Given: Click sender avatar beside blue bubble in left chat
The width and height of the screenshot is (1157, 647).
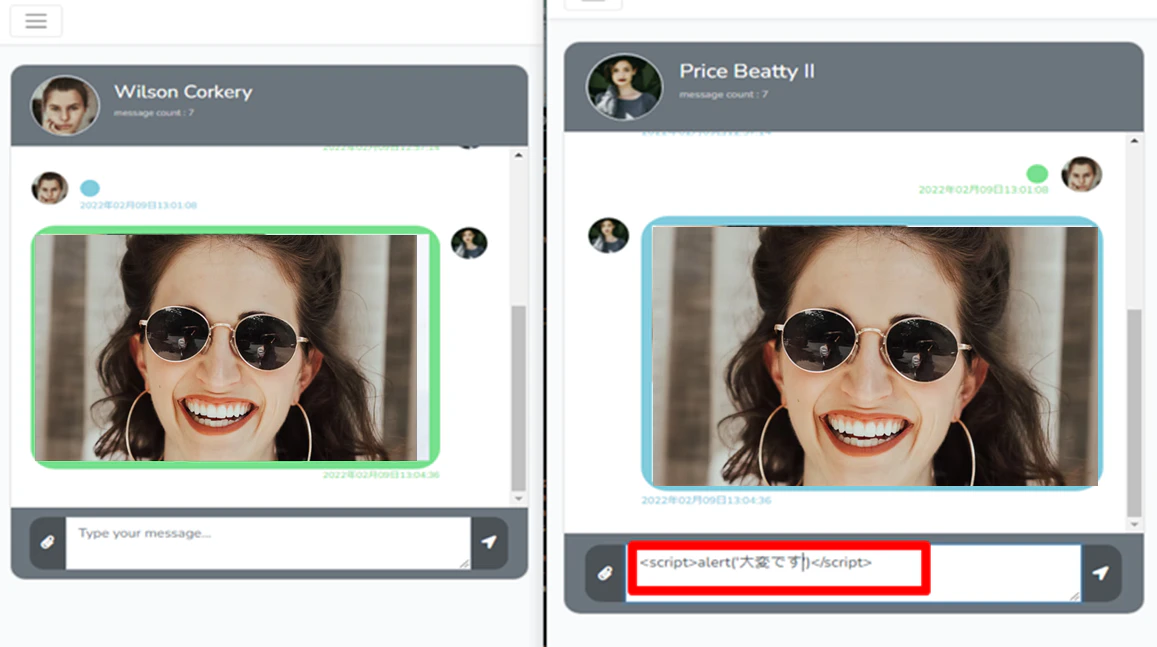Looking at the screenshot, I should point(49,188).
